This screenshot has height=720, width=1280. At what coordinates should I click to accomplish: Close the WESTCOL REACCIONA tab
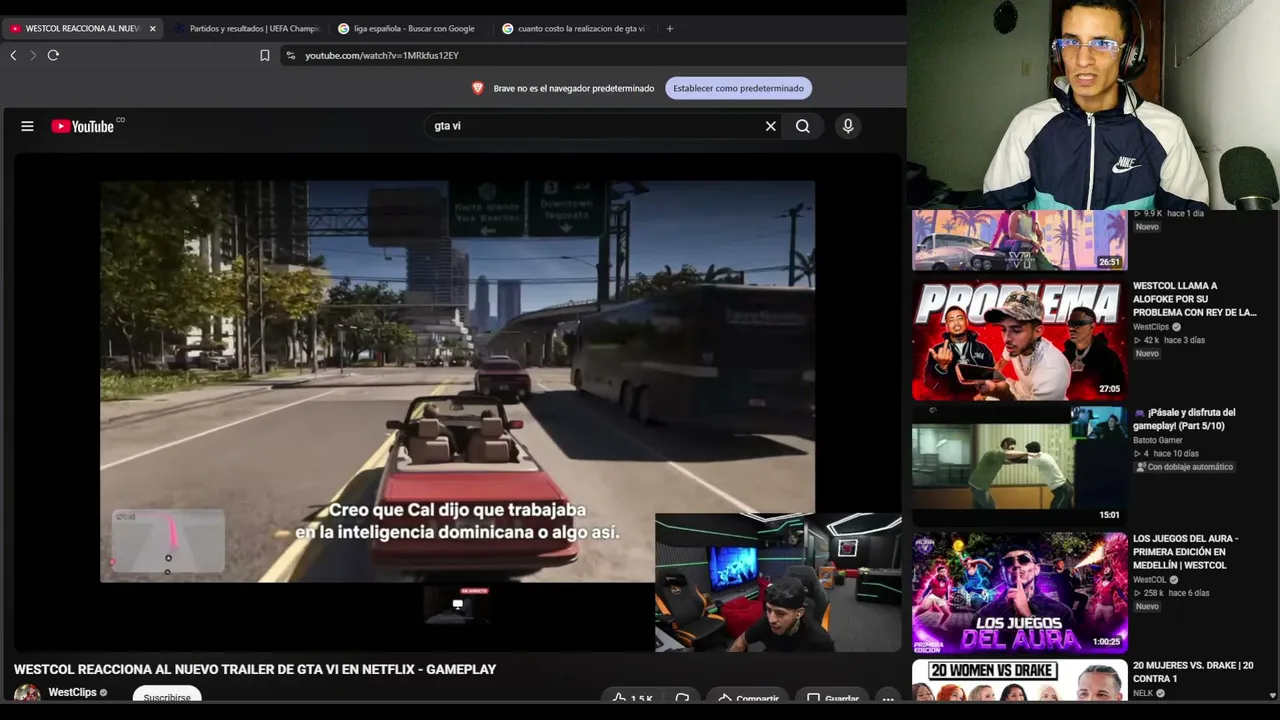point(152,28)
